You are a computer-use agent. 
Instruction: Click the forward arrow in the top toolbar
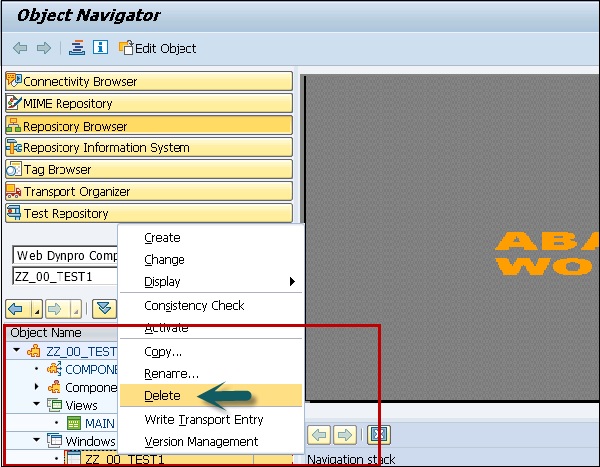pos(43,48)
